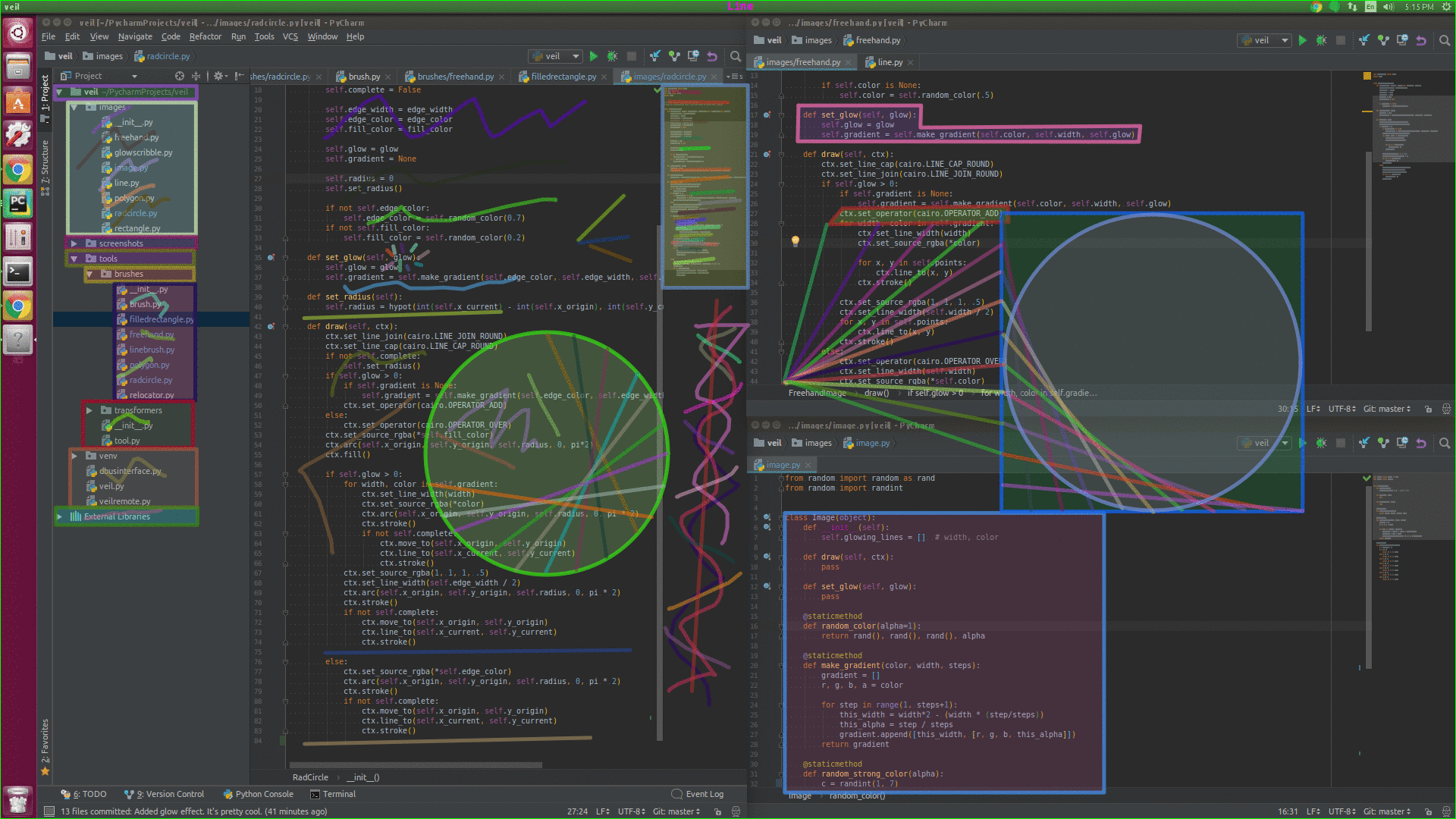
Task: Click the VCS revert arrow in the freehand.py window
Action: pos(1421,40)
